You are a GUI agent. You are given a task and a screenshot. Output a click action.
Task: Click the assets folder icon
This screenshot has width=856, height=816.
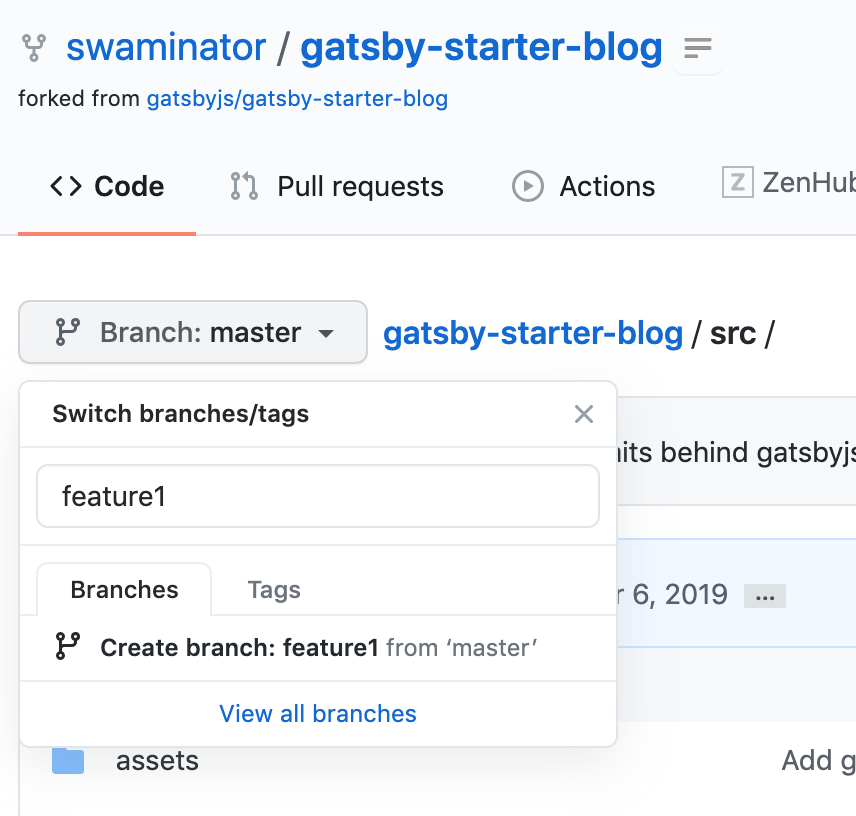click(68, 761)
